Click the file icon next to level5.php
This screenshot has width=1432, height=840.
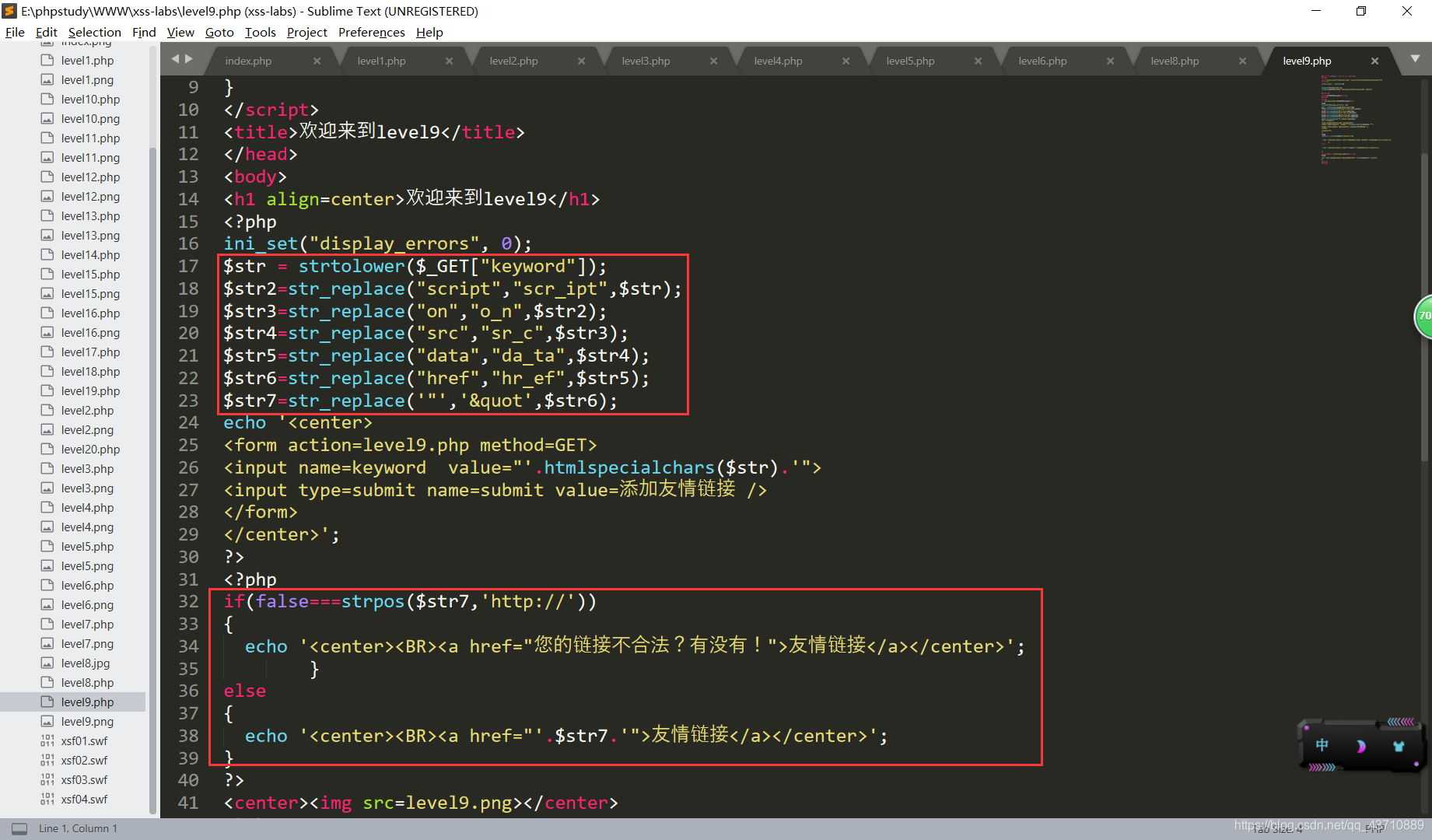pyautogui.click(x=47, y=546)
